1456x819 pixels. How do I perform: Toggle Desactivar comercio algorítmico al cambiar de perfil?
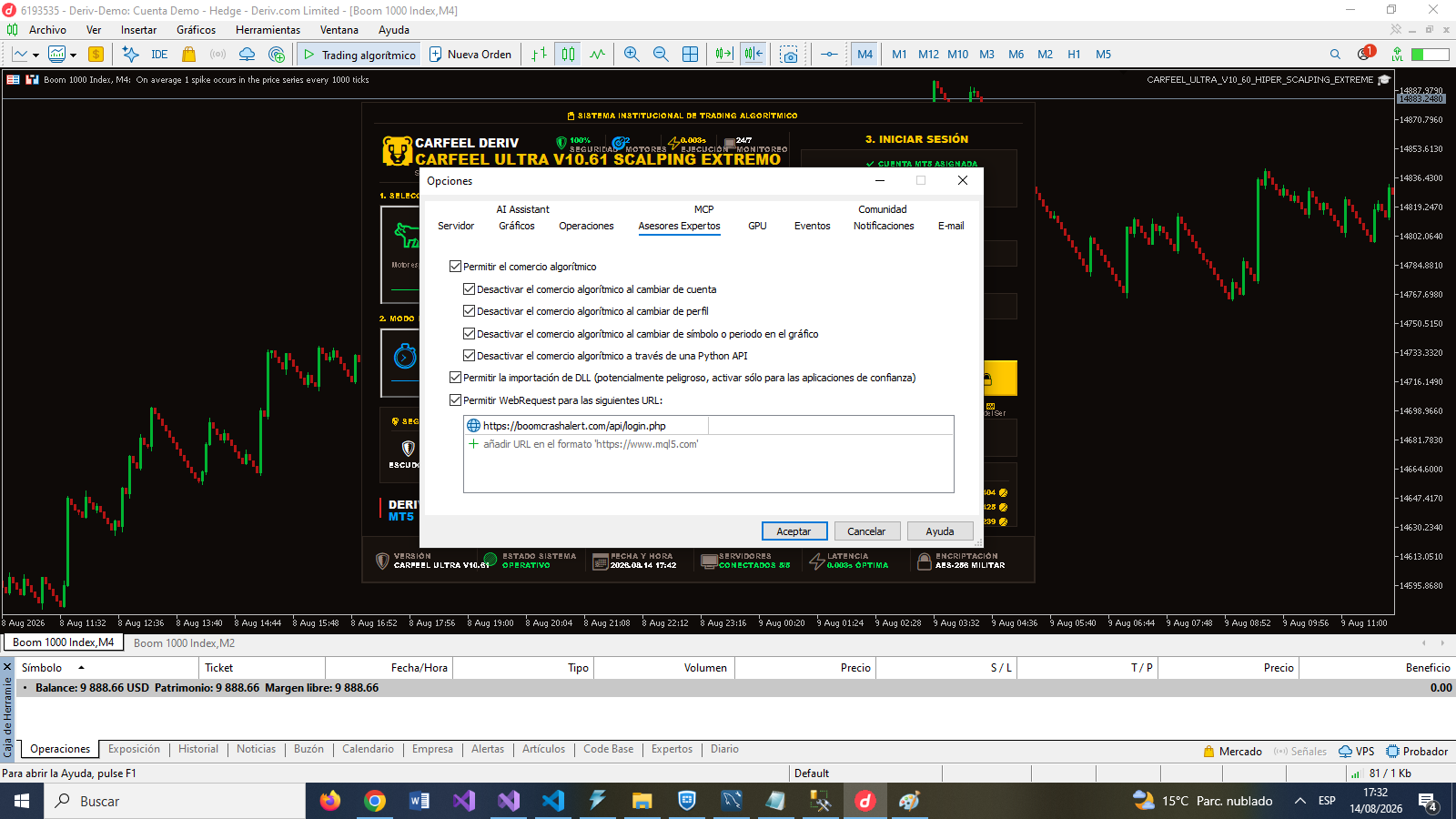[x=470, y=311]
